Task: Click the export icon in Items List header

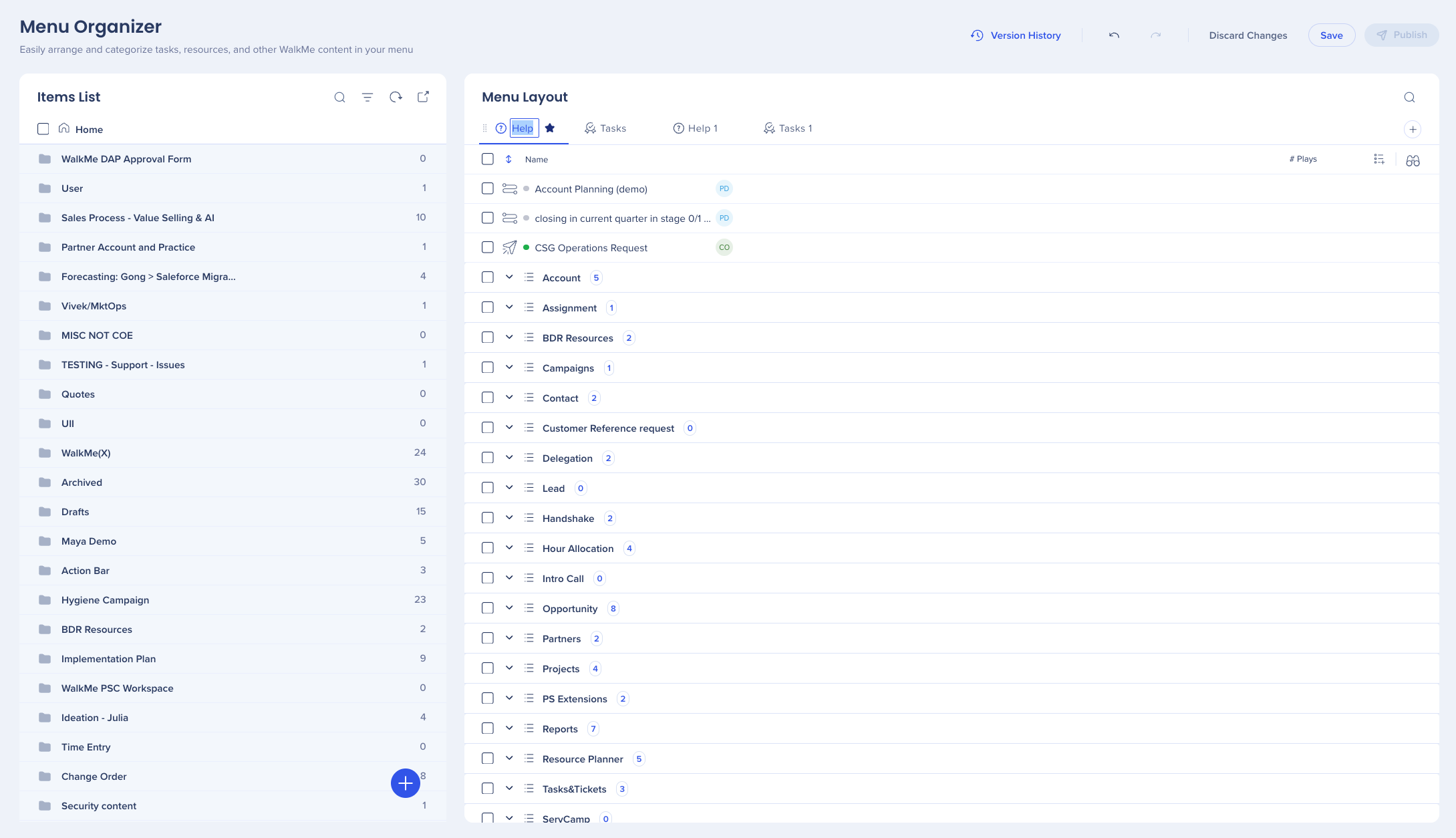Action: point(423,97)
